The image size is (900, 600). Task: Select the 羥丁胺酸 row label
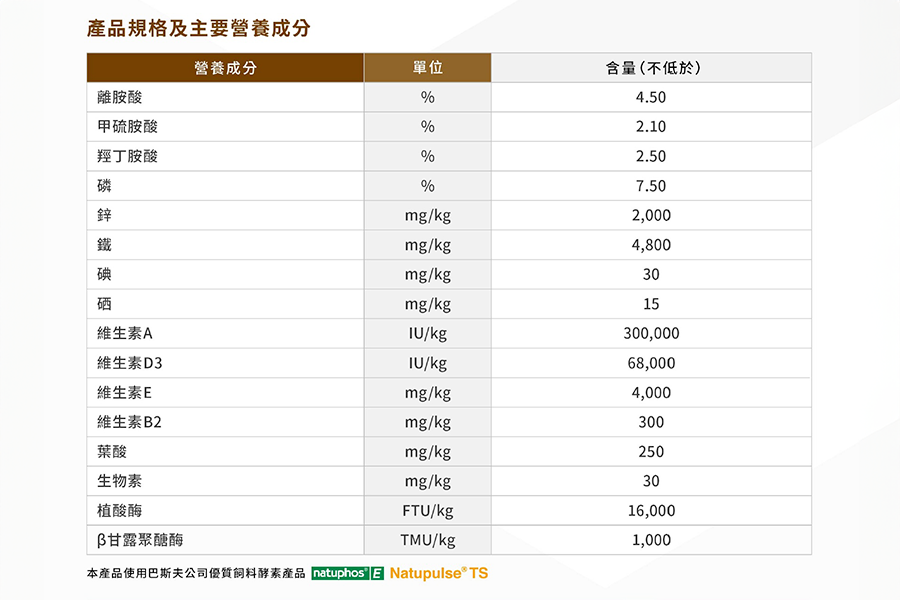tap(127, 156)
